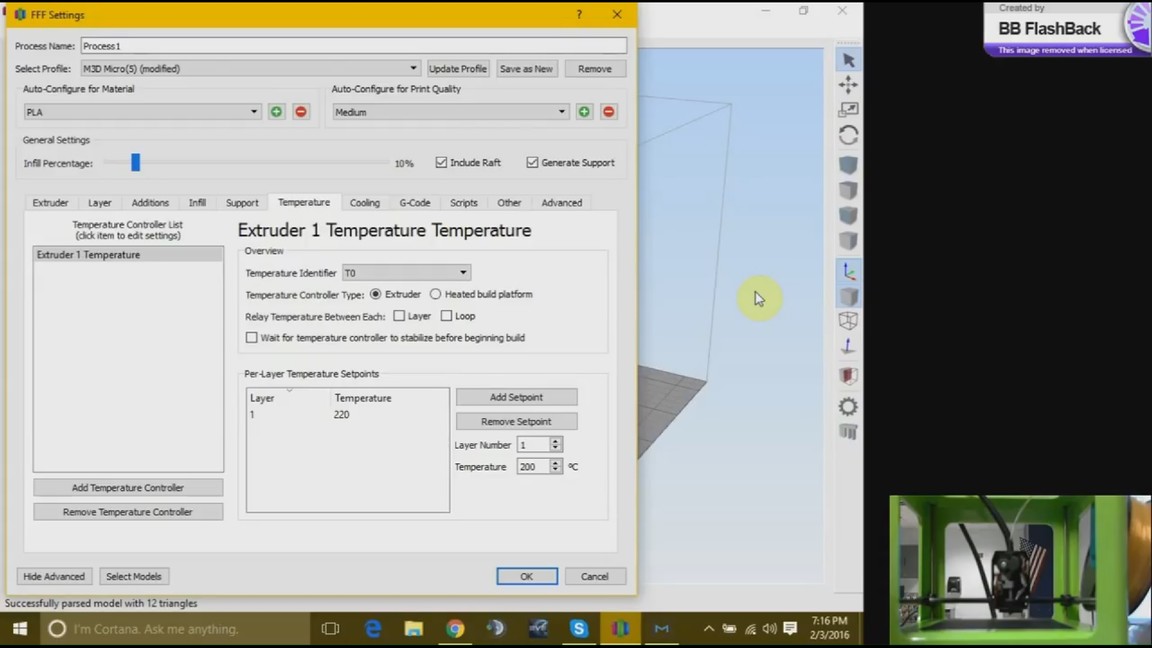Switch to wireframe cube view icon

pyautogui.click(x=848, y=321)
